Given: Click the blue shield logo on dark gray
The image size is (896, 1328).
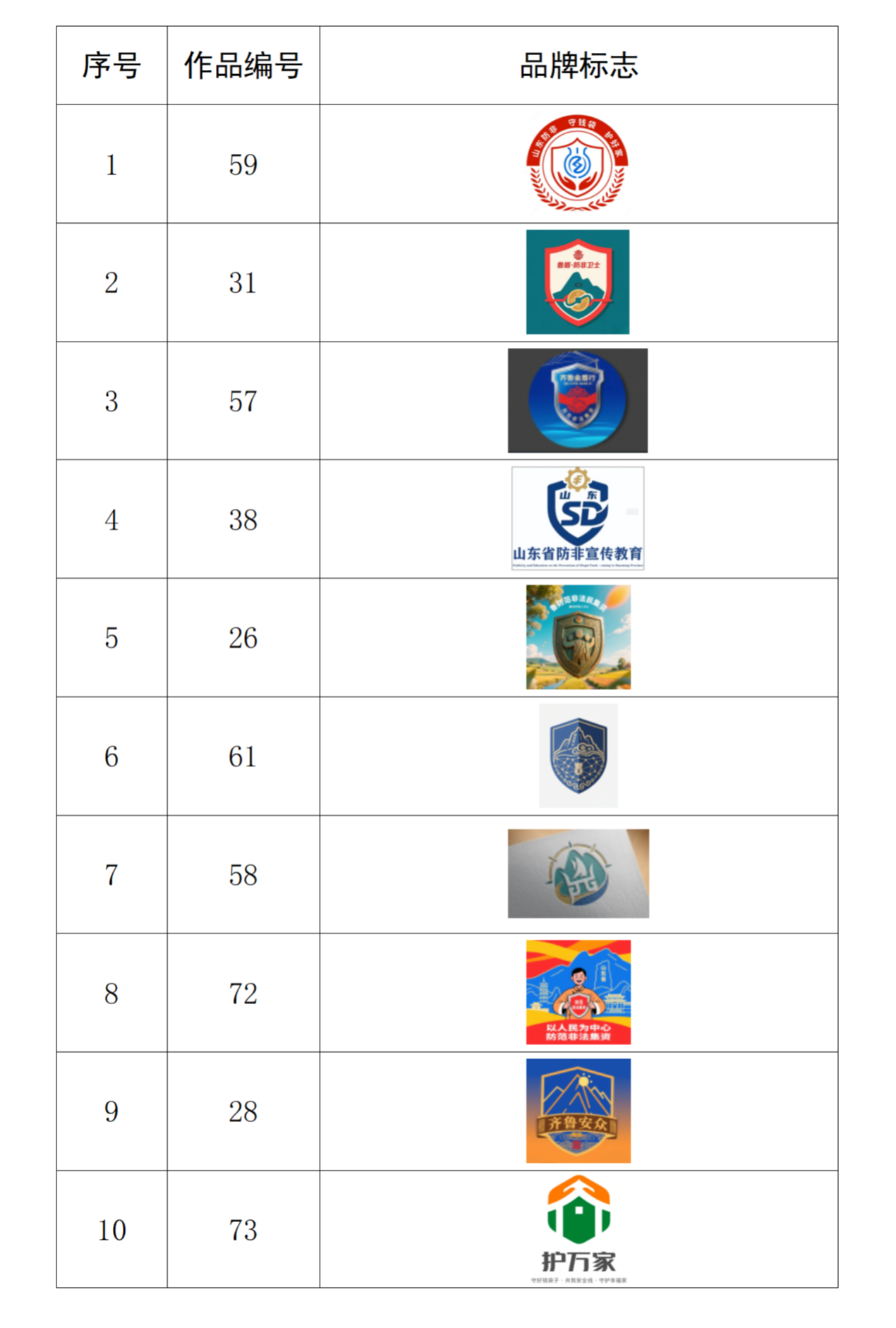Looking at the screenshot, I should [x=577, y=400].
